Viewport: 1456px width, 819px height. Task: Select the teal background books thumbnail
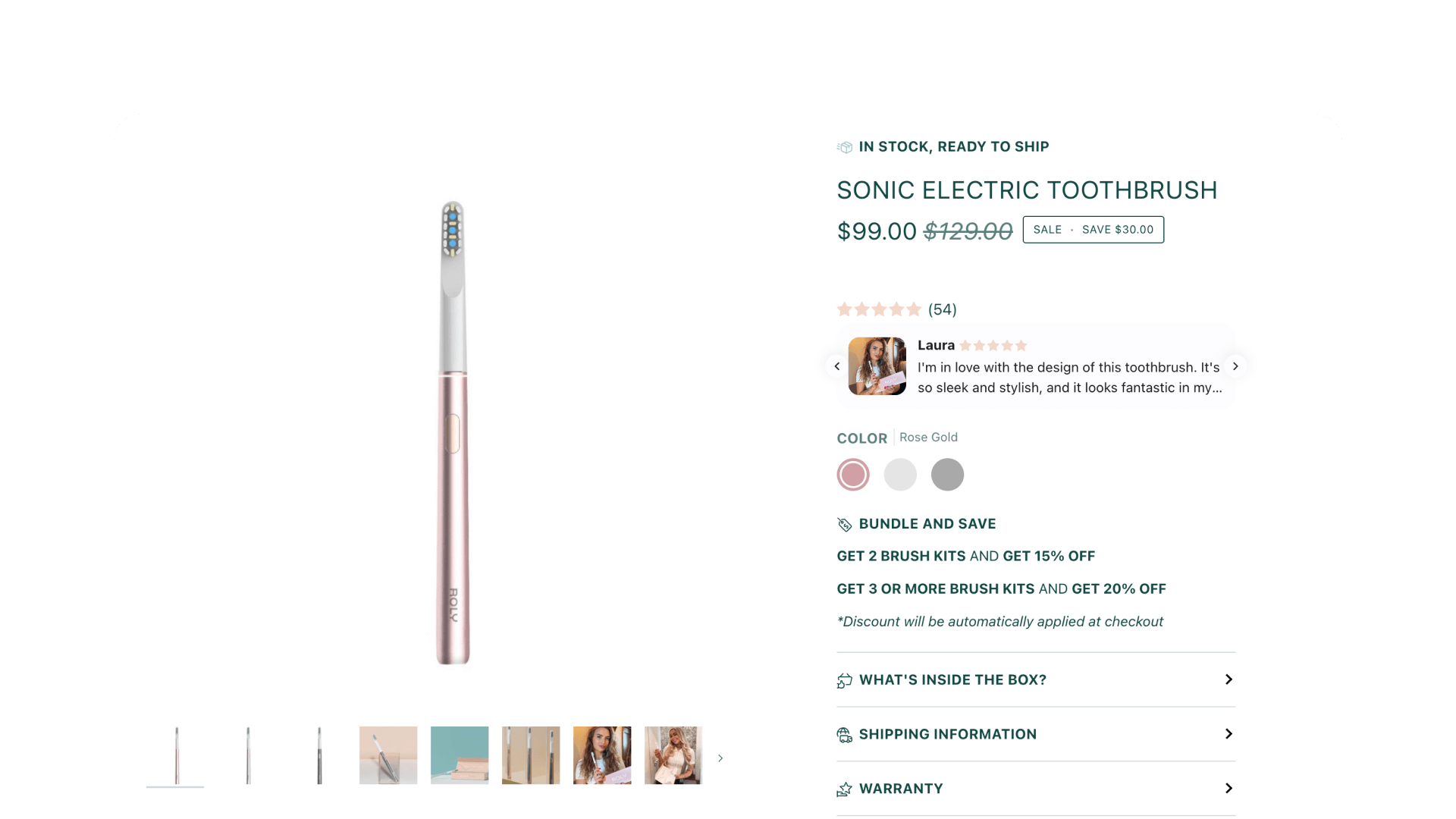(460, 755)
